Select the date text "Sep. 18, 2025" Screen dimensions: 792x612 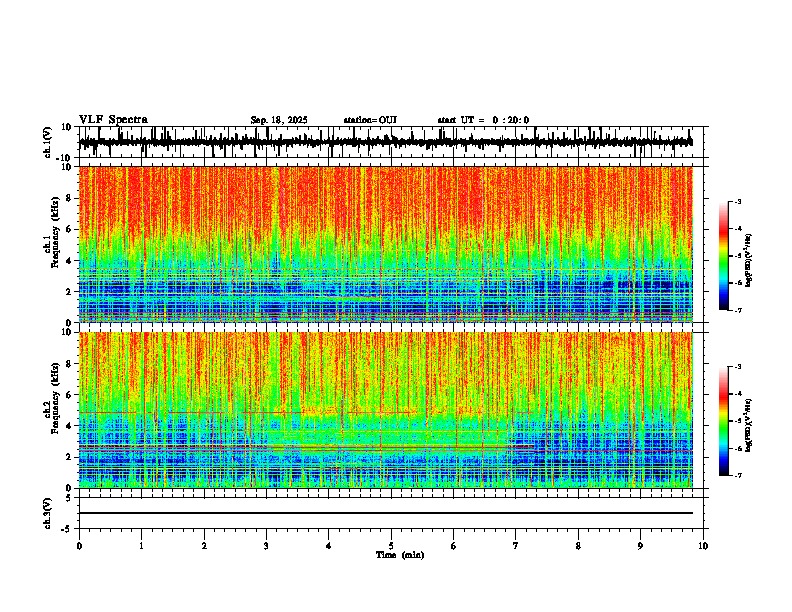point(279,120)
